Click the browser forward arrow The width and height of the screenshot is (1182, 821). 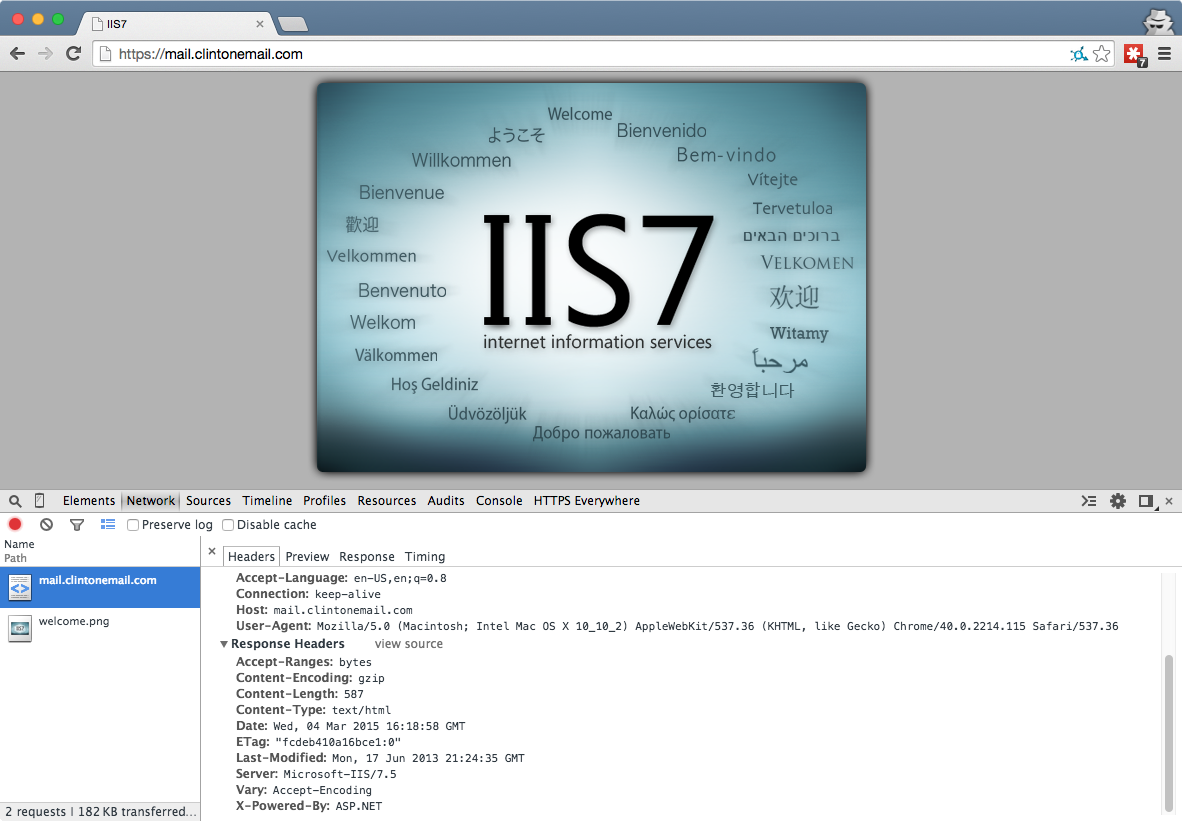pyautogui.click(x=45, y=54)
